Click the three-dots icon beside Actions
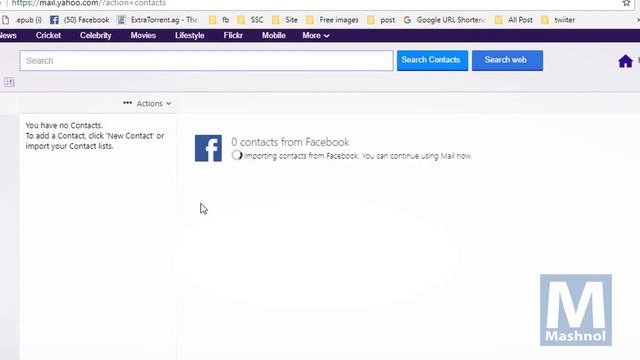This screenshot has height=360, width=640. click(127, 103)
